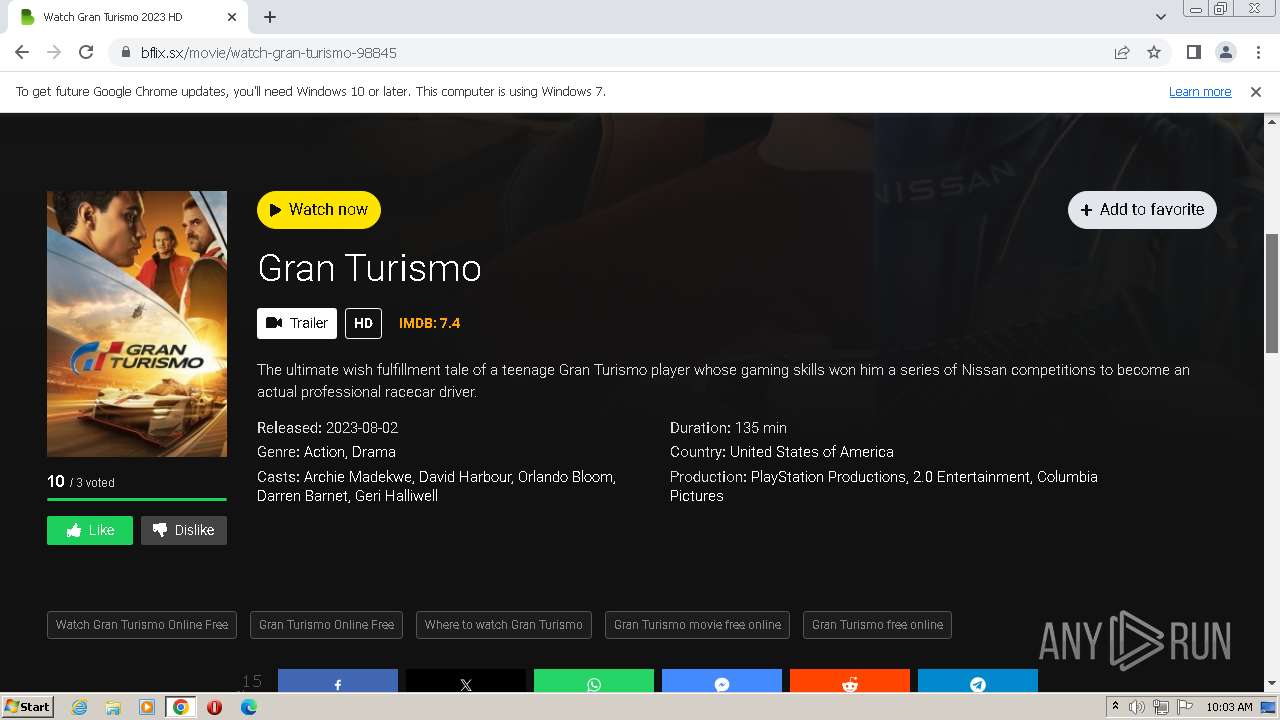
Task: Open a new browser tab
Action: pyautogui.click(x=270, y=17)
